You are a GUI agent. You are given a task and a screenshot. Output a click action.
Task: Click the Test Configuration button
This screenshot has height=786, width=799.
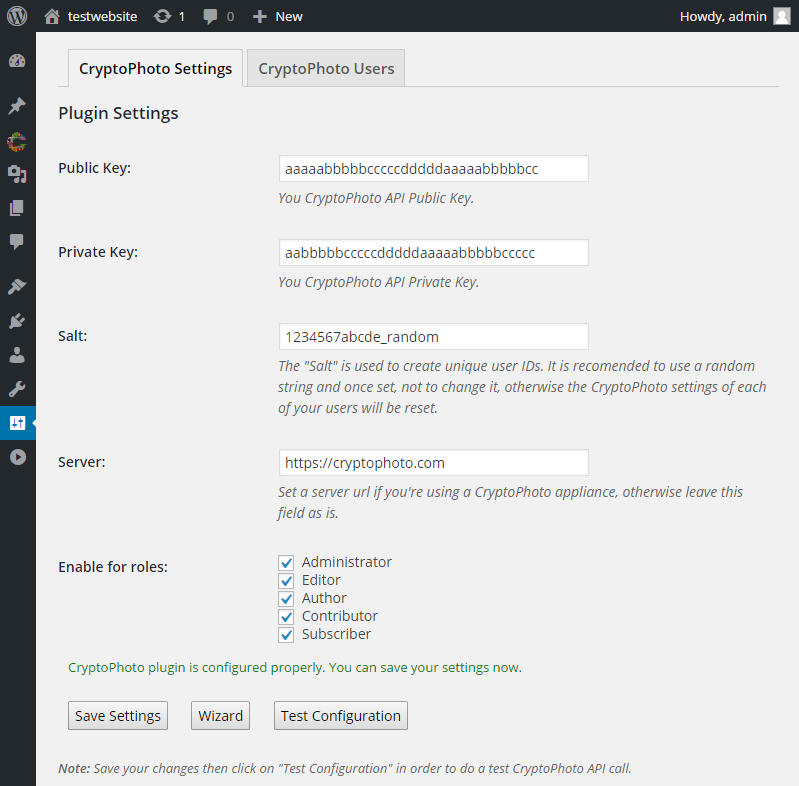(341, 716)
